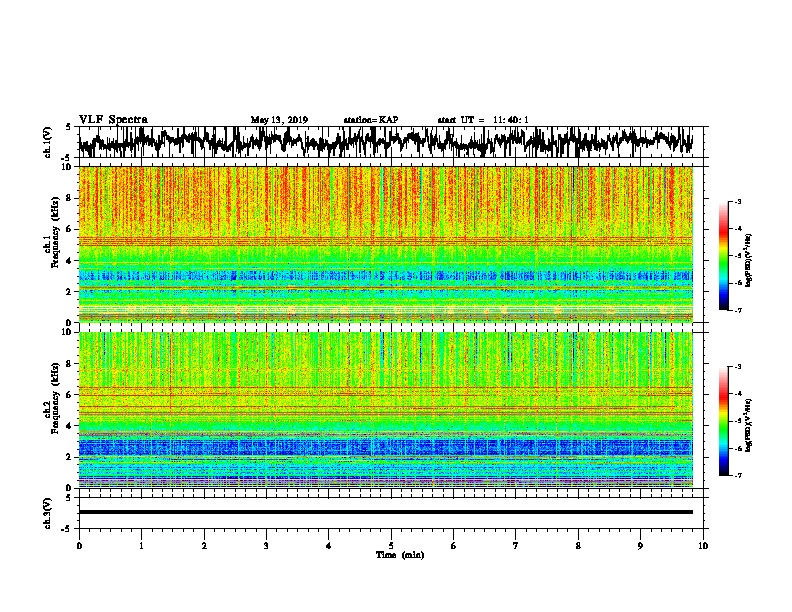Screen dimensions: 792x612
Task: Click the "6" frequency tick of ch.1 spectrogram
Action: 70,229
